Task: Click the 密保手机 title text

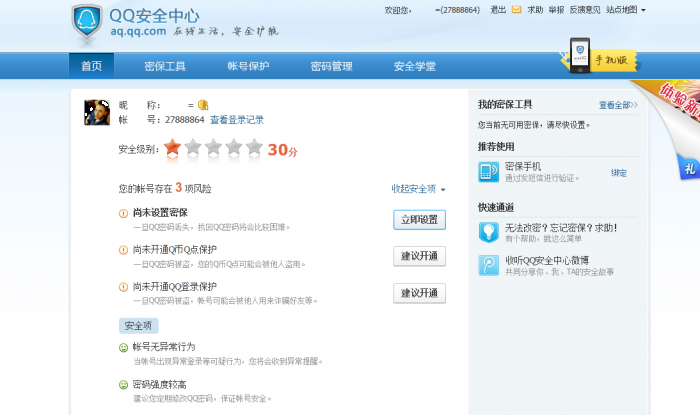Action: point(523,166)
